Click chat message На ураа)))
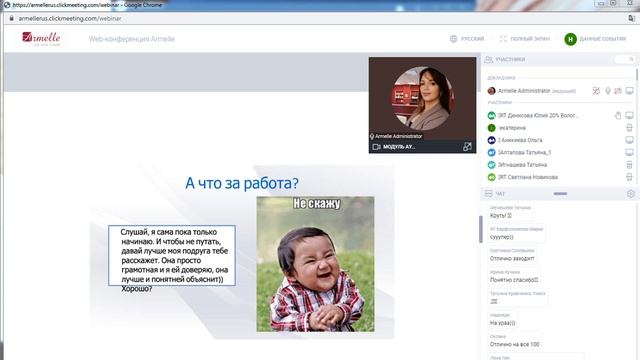The width and height of the screenshot is (640, 360). (502, 323)
